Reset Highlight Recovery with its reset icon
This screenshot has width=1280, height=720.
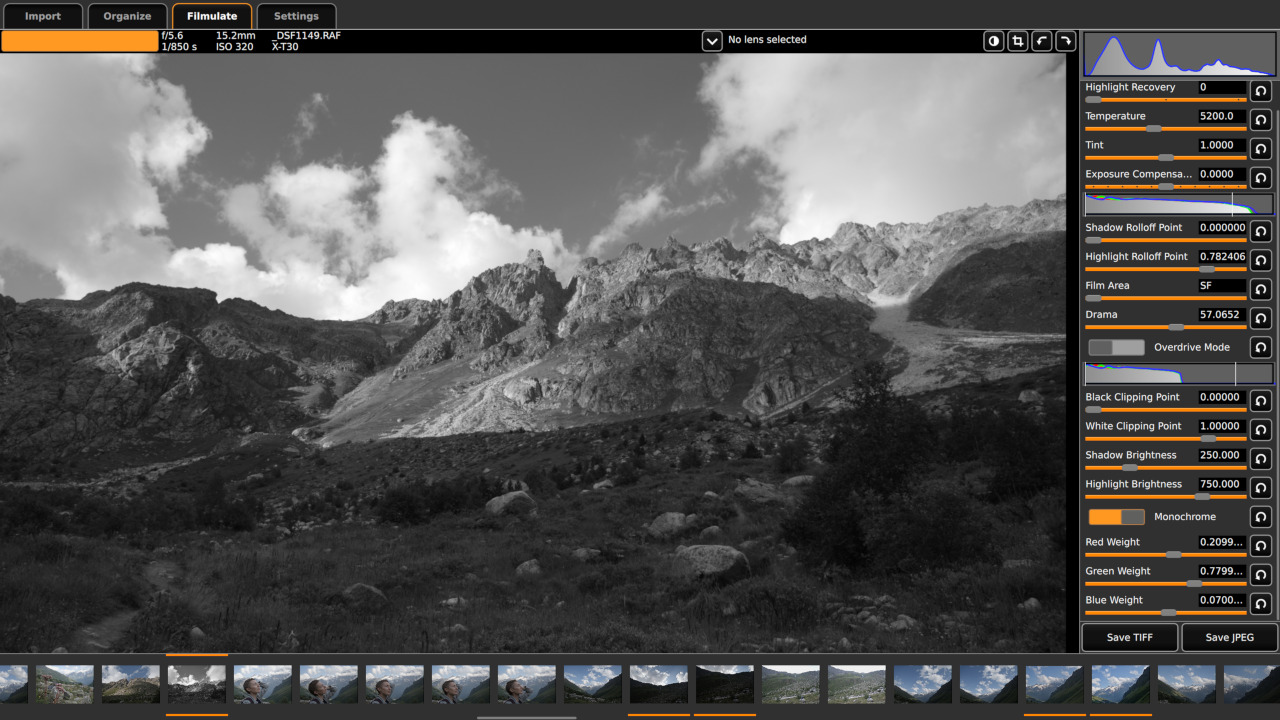1261,91
